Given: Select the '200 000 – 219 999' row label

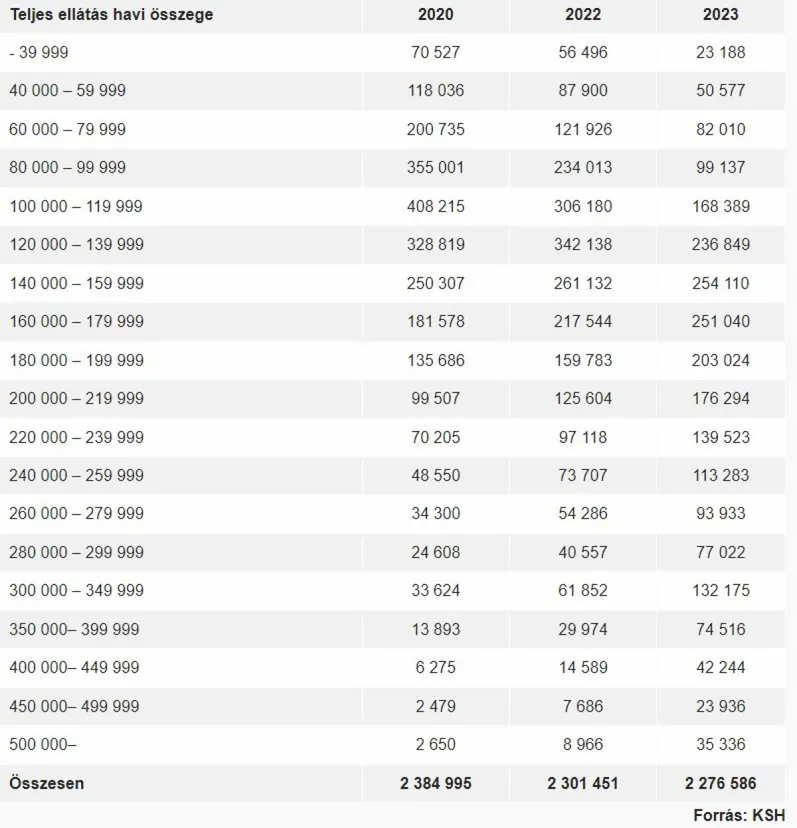Looking at the screenshot, I should pos(76,398).
